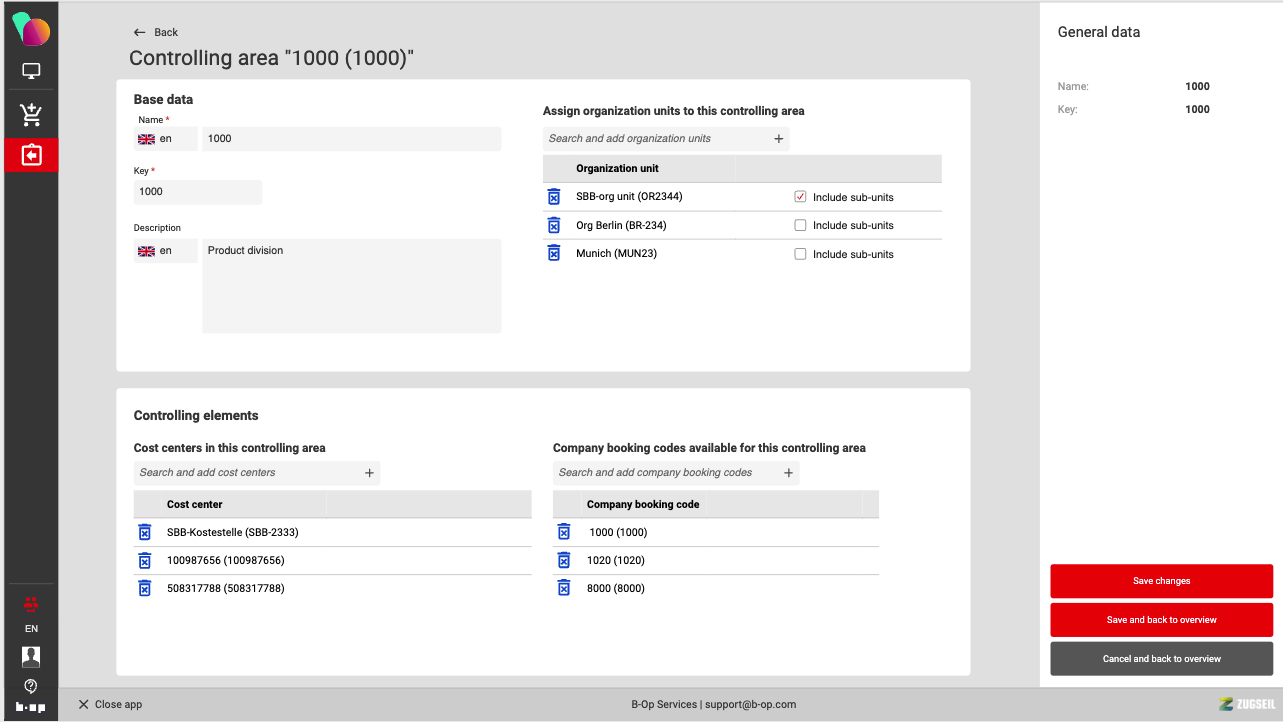The height and width of the screenshot is (722, 1283).
Task: Uncheck Include sub-units for SBB-org unit
Action: pyautogui.click(x=800, y=197)
